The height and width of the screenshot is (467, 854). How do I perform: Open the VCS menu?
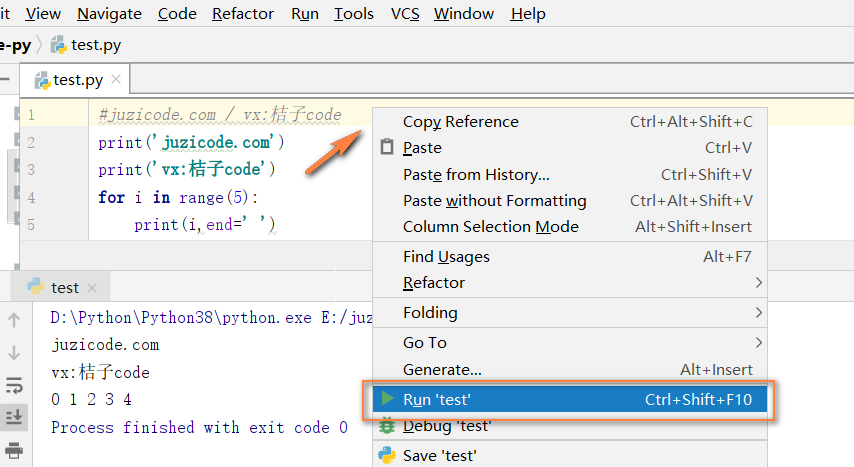405,14
